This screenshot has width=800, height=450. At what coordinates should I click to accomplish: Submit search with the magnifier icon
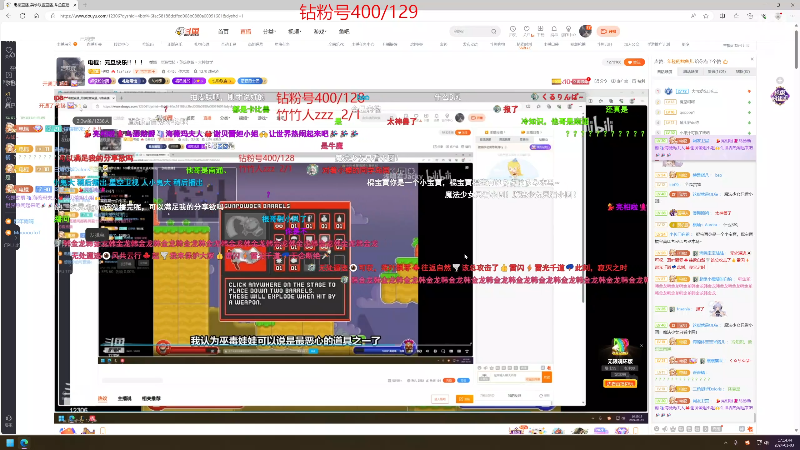click(494, 32)
